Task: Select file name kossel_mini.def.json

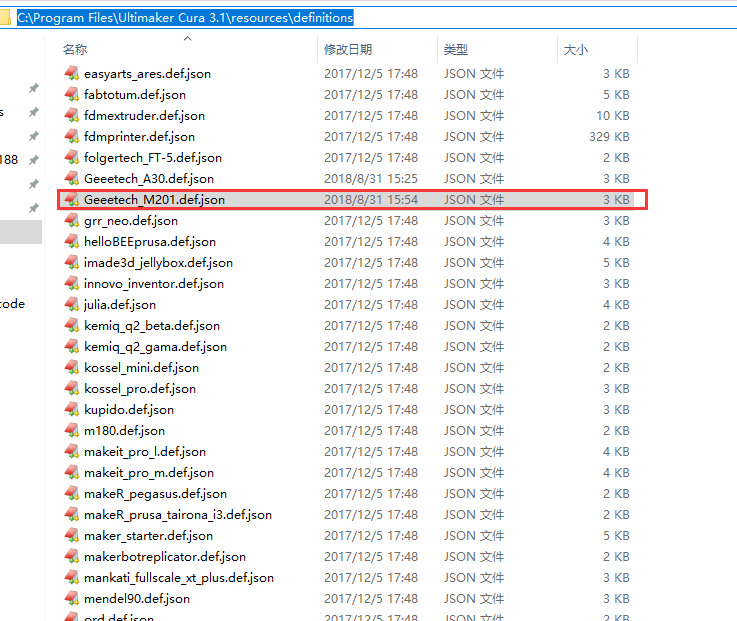Action: pyautogui.click(x=141, y=368)
